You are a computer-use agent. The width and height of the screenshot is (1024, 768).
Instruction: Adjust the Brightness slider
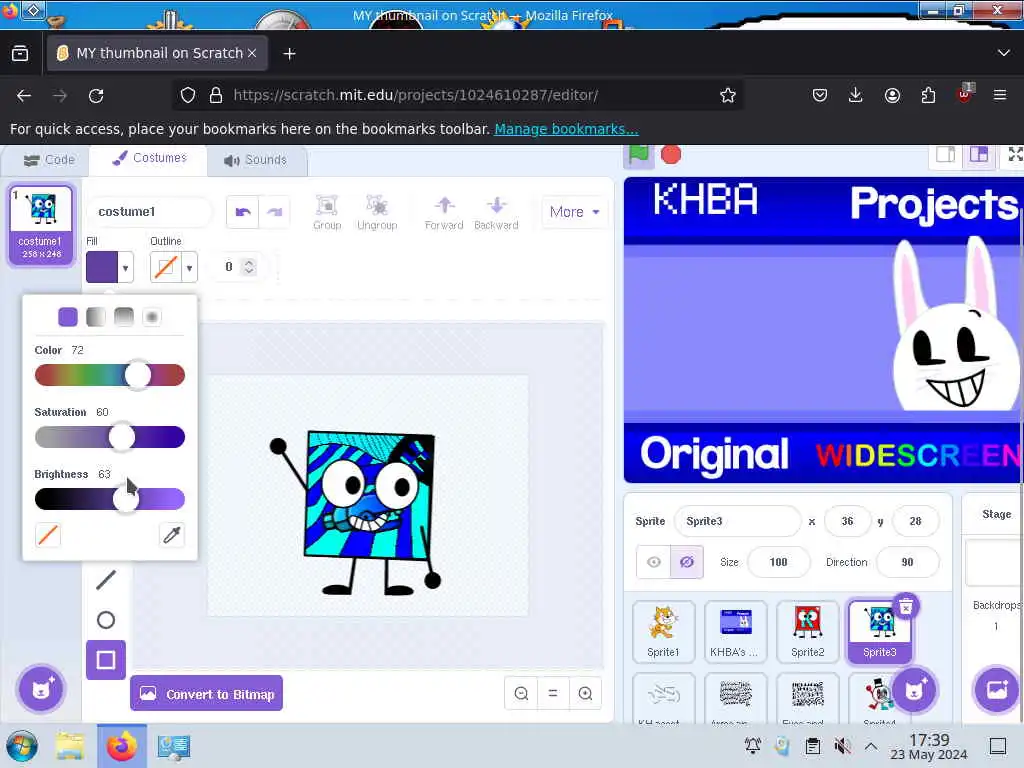click(x=110, y=499)
